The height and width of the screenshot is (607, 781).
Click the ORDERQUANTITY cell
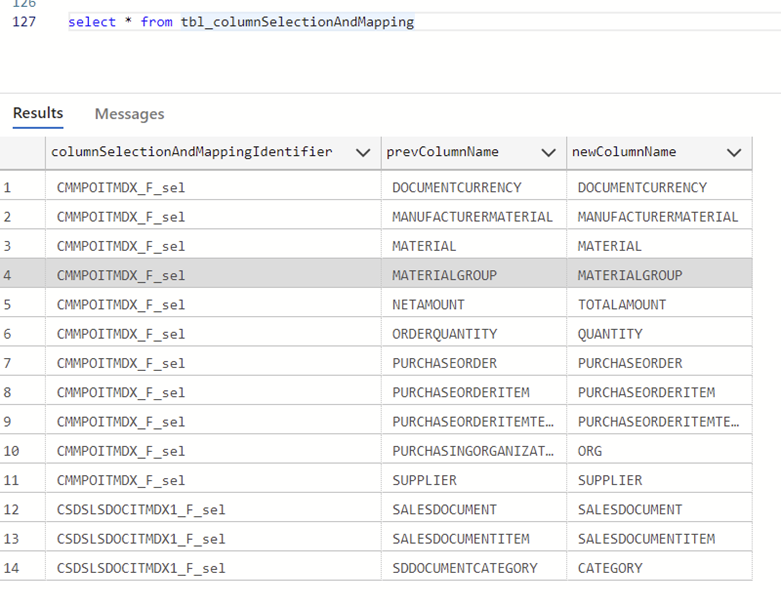tap(474, 333)
